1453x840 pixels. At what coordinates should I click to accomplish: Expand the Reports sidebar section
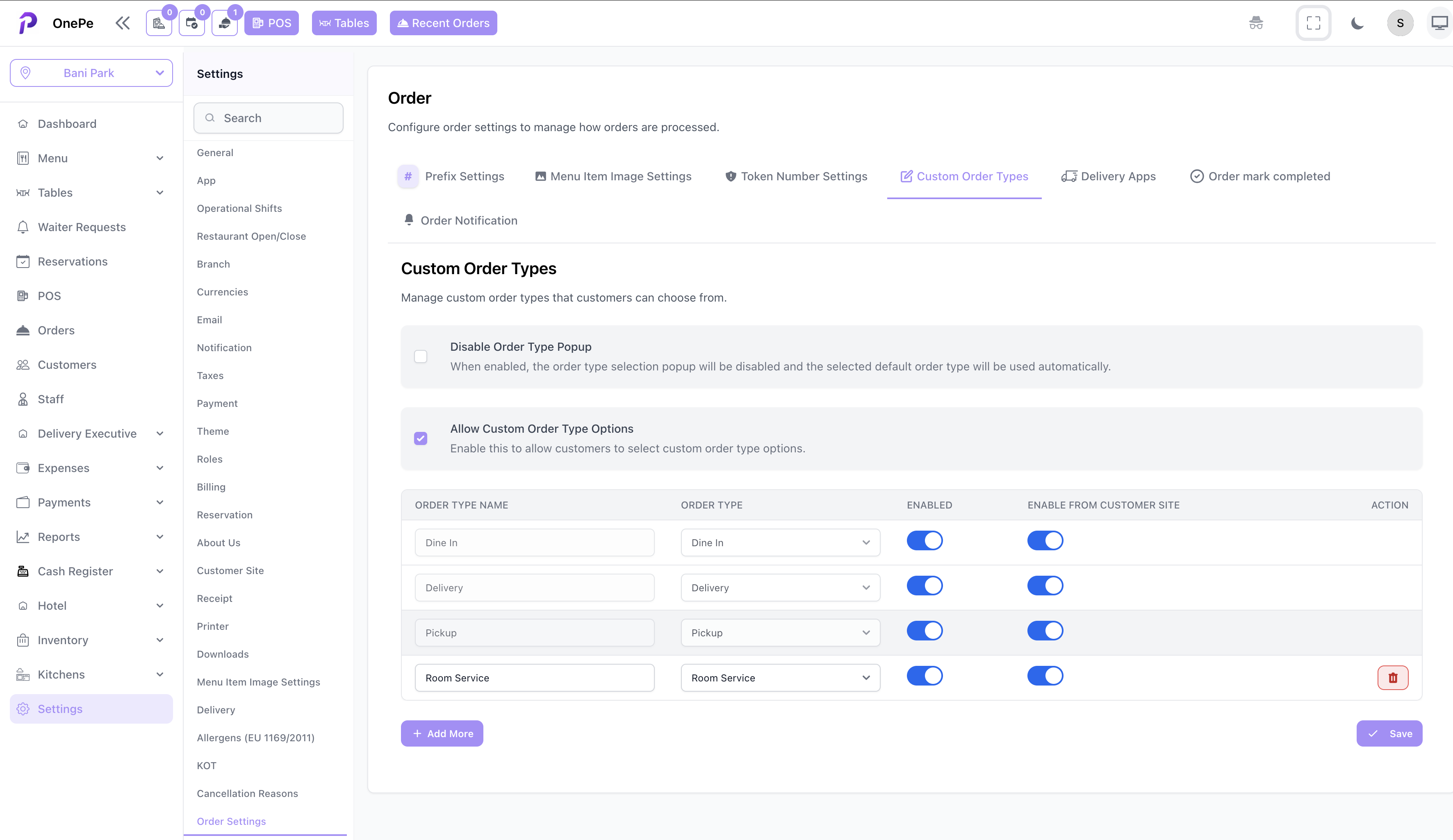92,537
